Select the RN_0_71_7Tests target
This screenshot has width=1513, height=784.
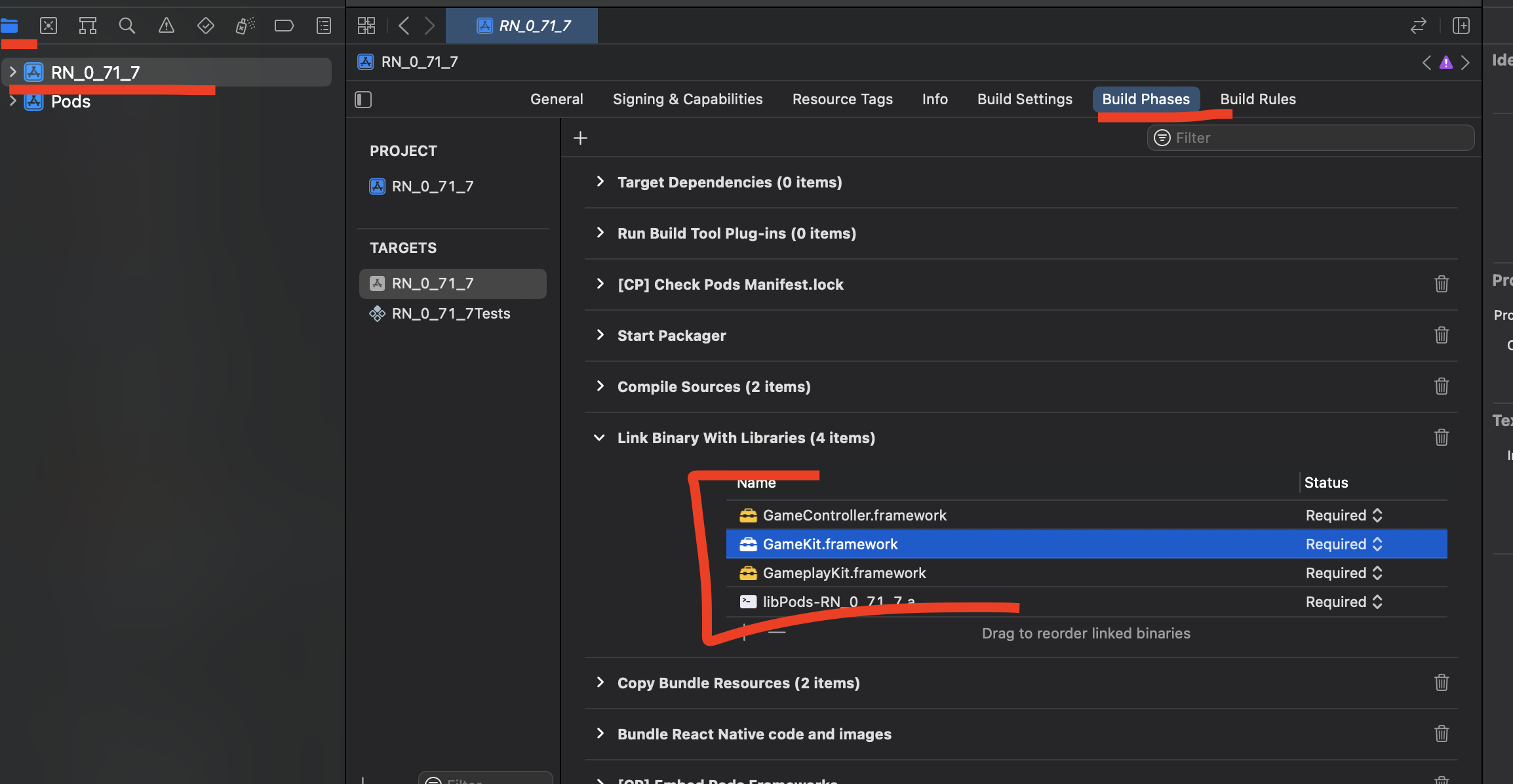pyautogui.click(x=450, y=313)
